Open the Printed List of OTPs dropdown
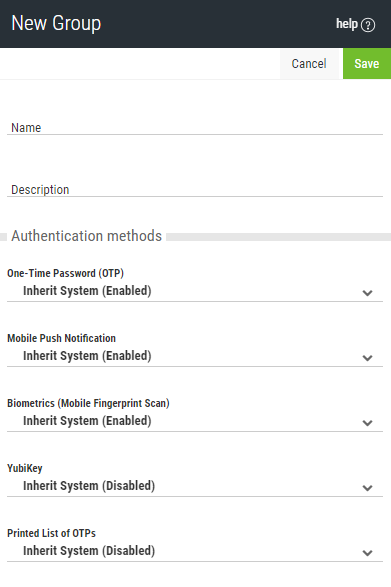391x587 pixels. (195, 551)
